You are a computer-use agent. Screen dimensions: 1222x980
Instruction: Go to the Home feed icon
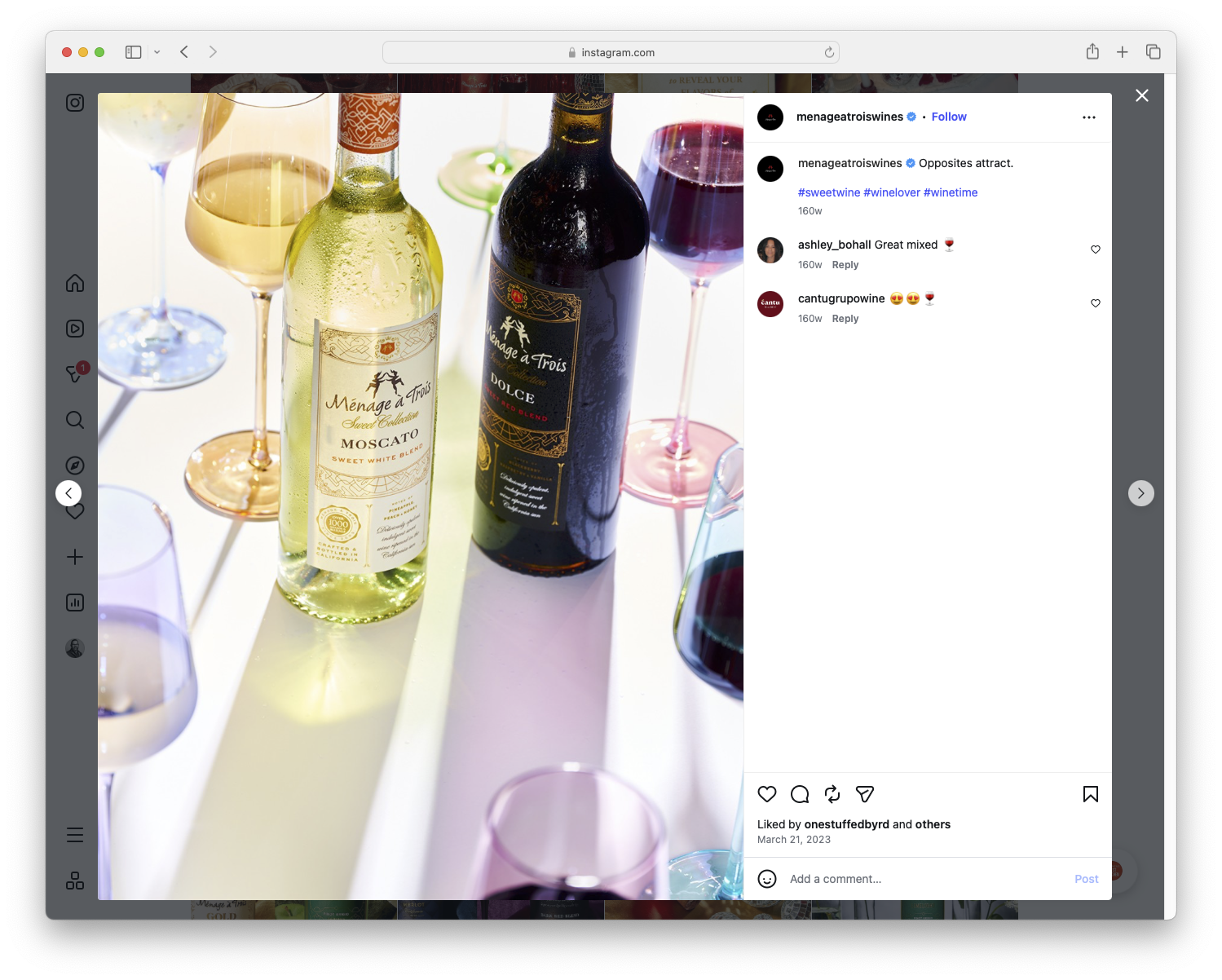[x=75, y=283]
